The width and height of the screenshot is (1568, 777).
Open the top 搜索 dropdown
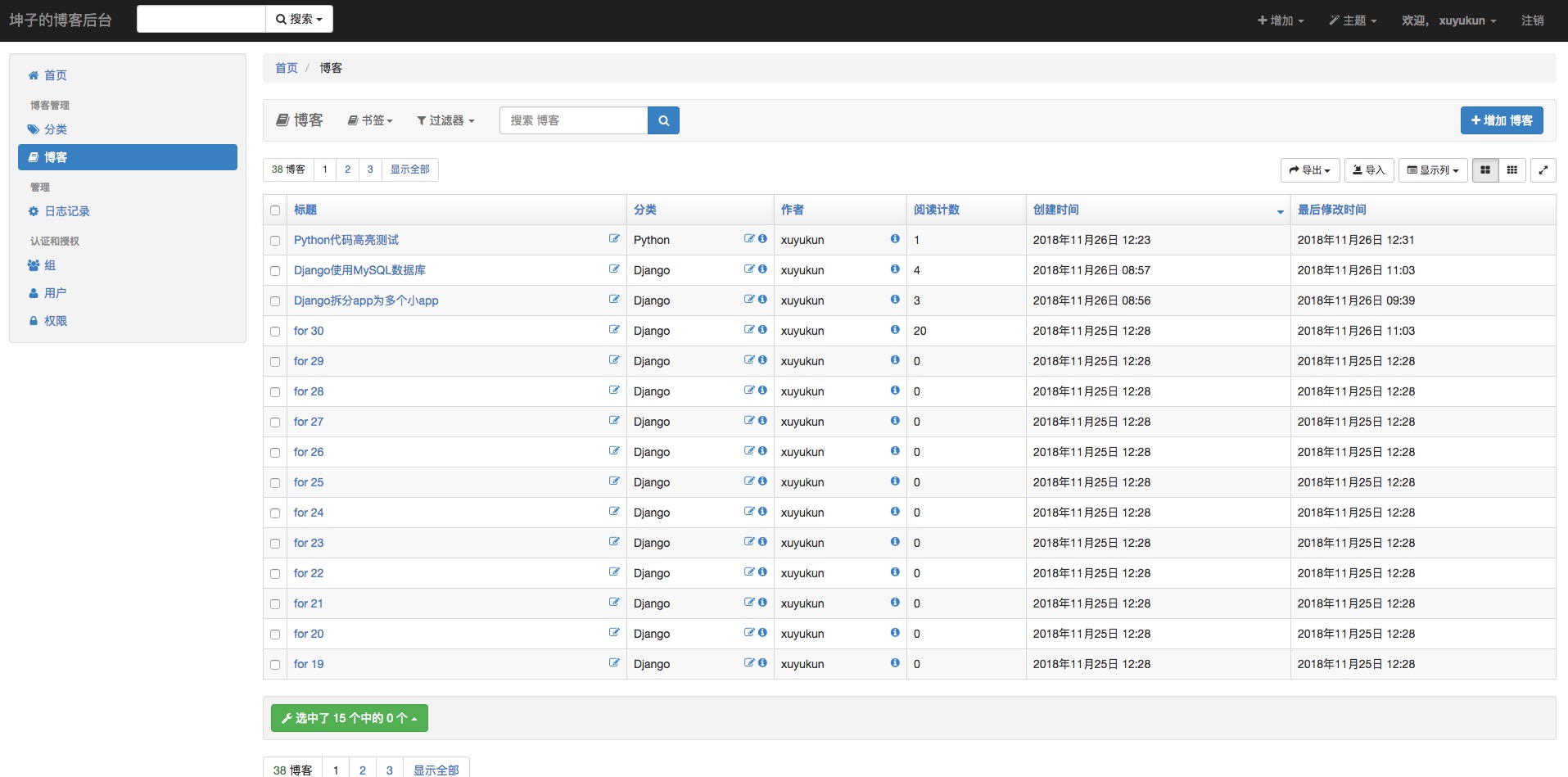(299, 19)
